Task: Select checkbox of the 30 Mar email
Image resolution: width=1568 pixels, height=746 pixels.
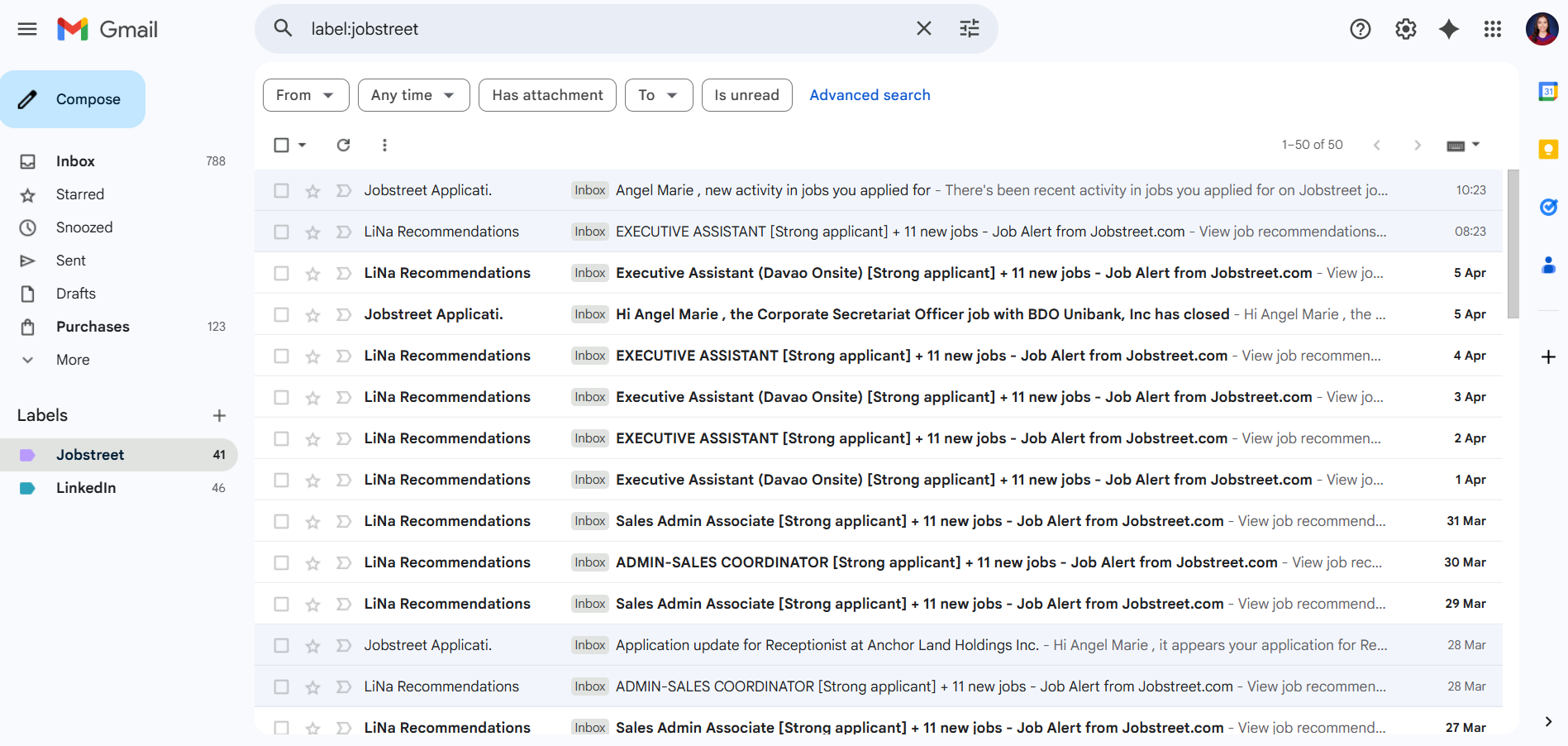Action: 282,563
